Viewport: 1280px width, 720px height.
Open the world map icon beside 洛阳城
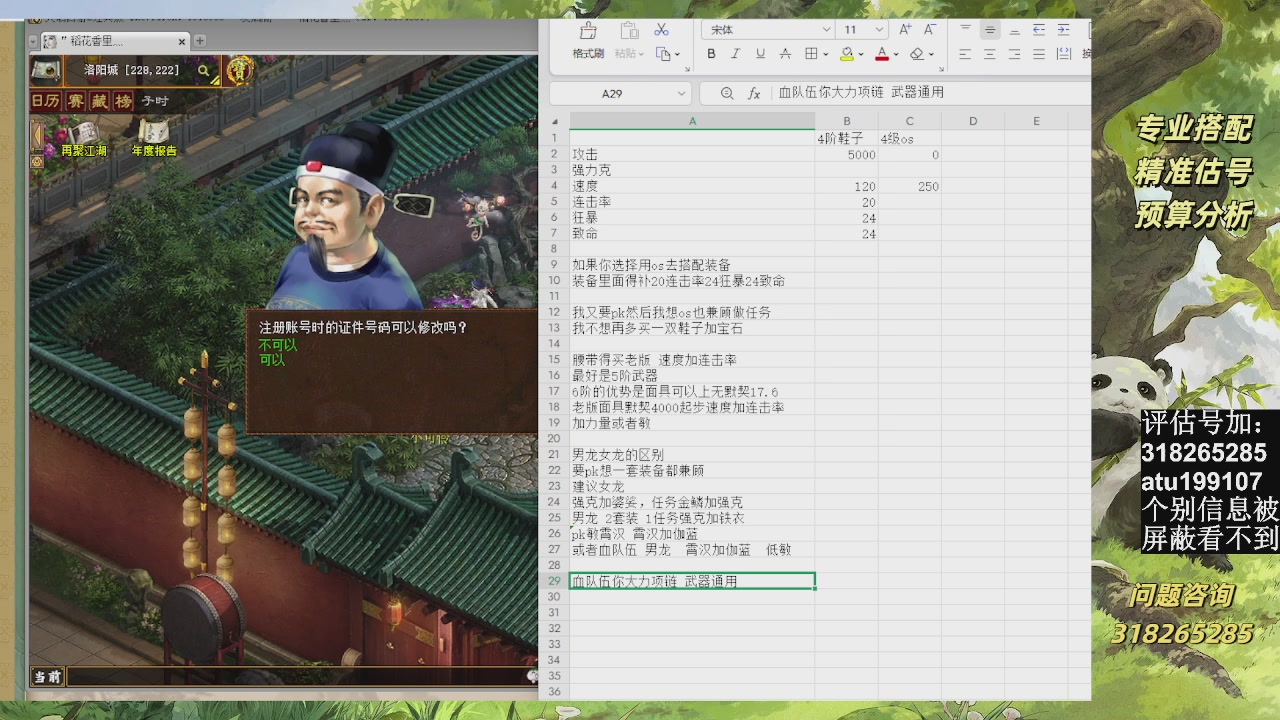[45, 70]
